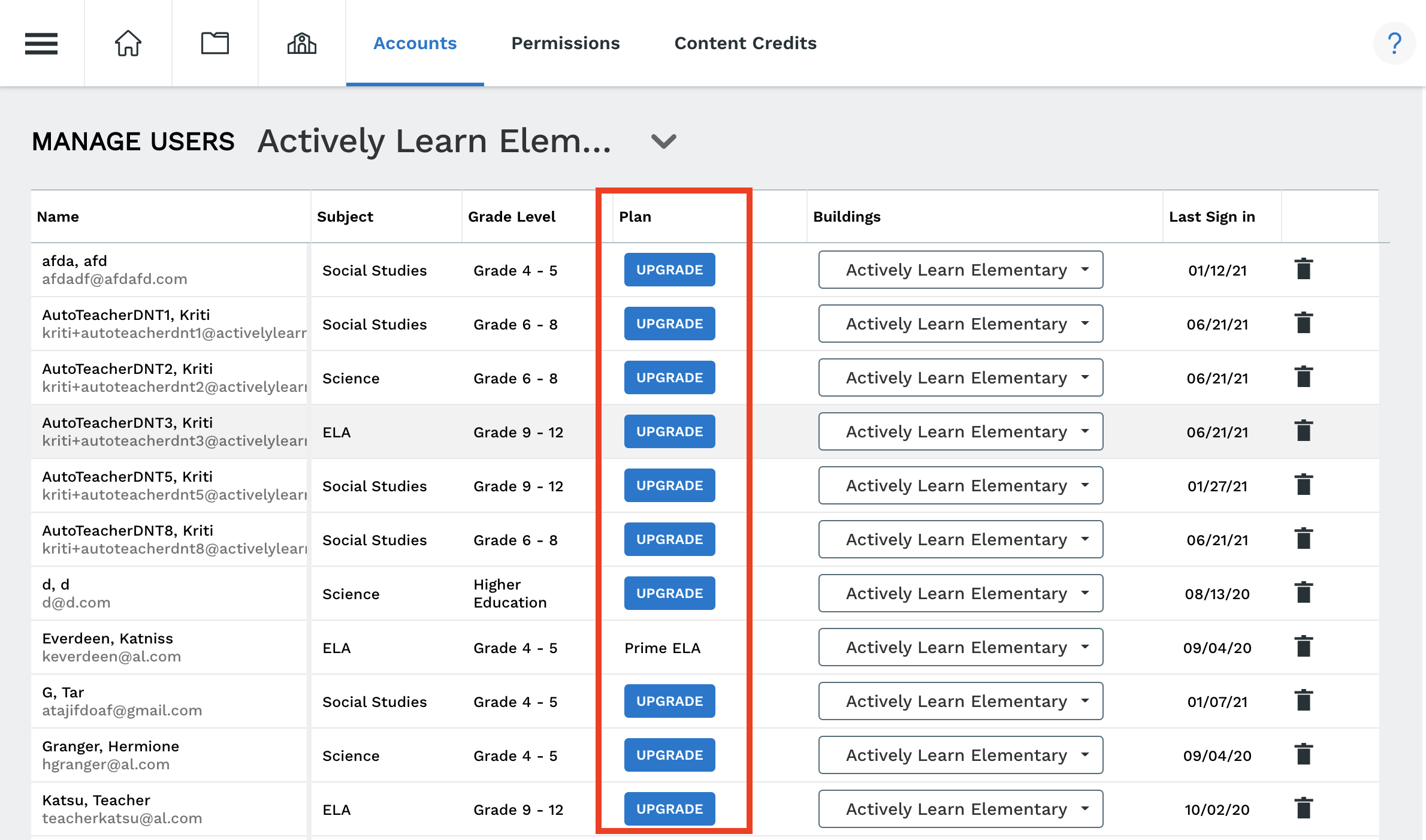Open Buildings dropdown for afda, afd

[x=961, y=270]
